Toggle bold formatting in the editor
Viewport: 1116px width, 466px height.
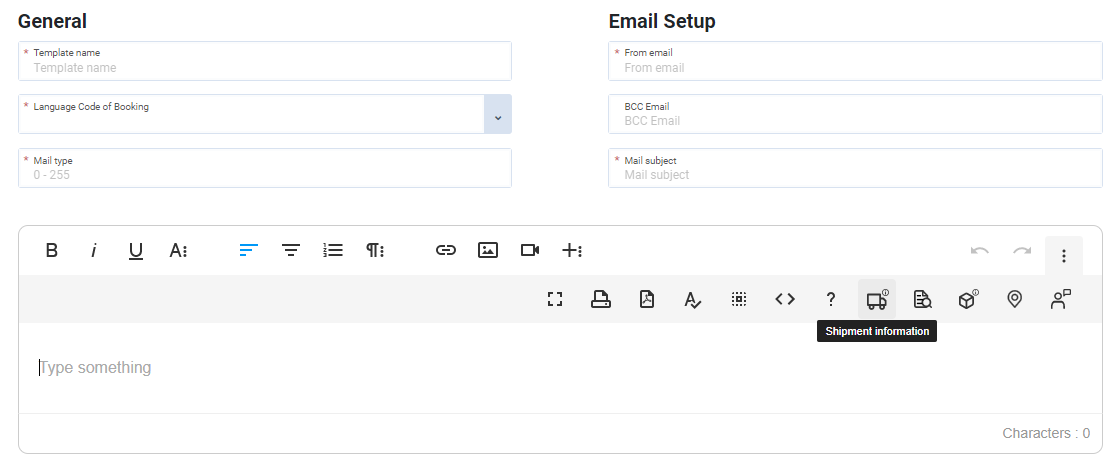point(52,251)
